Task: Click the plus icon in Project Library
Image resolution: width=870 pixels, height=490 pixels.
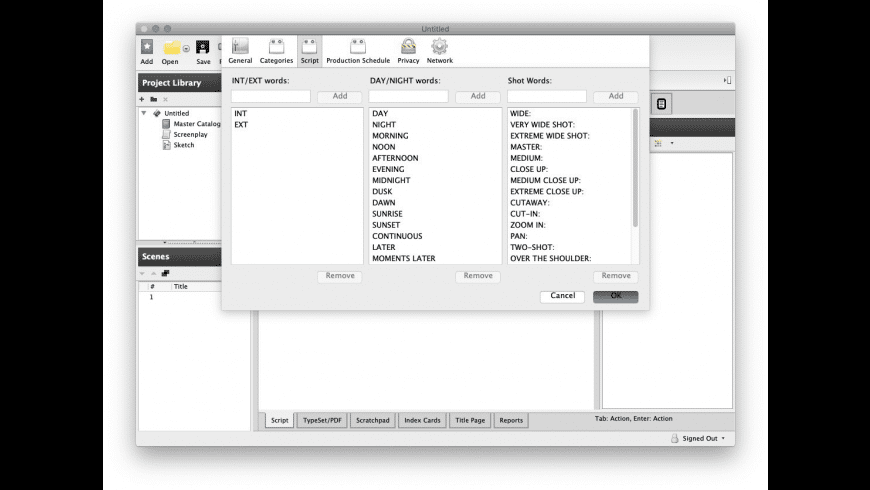Action: (x=141, y=99)
